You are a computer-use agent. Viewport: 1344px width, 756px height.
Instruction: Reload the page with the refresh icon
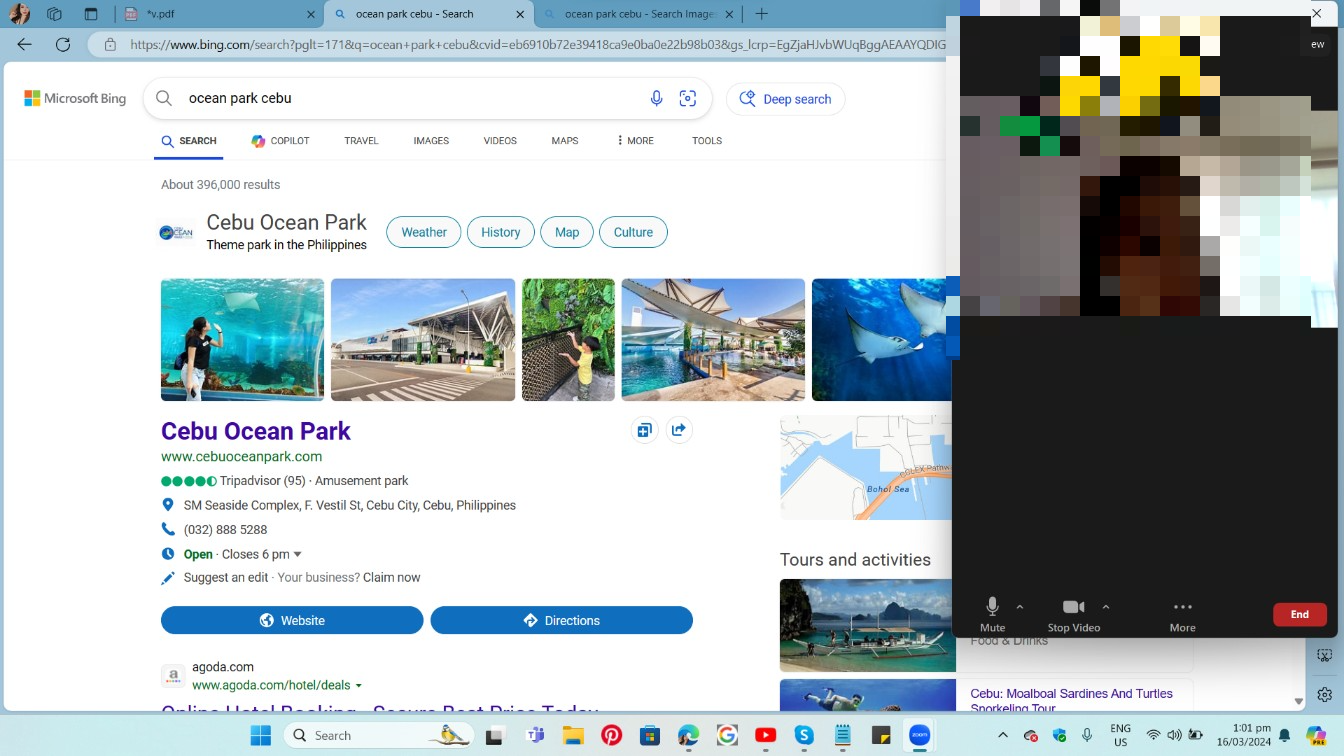(x=63, y=44)
